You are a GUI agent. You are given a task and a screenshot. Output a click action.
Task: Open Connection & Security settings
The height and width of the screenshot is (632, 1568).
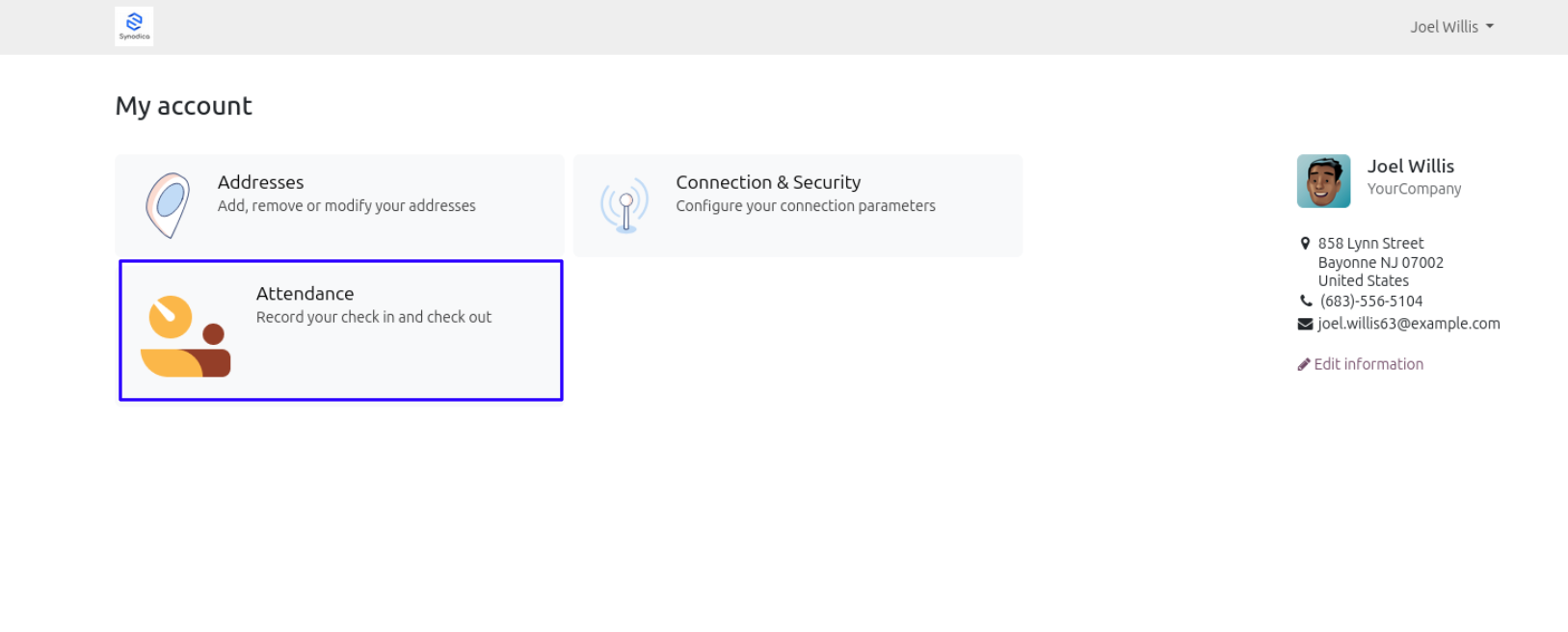[x=768, y=182]
